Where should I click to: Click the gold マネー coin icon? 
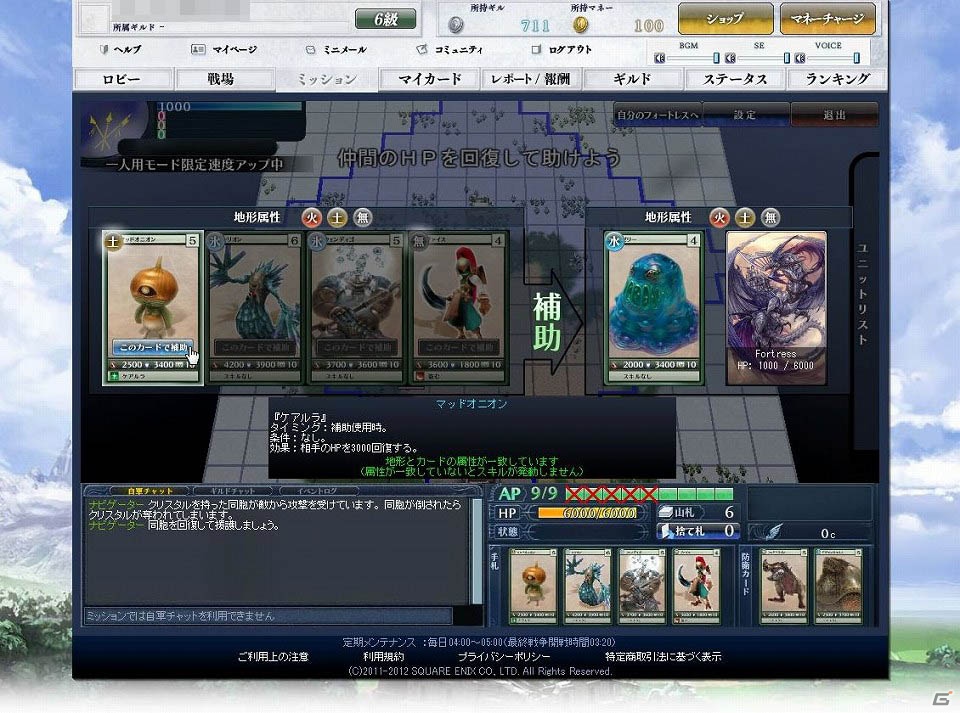pyautogui.click(x=580, y=25)
